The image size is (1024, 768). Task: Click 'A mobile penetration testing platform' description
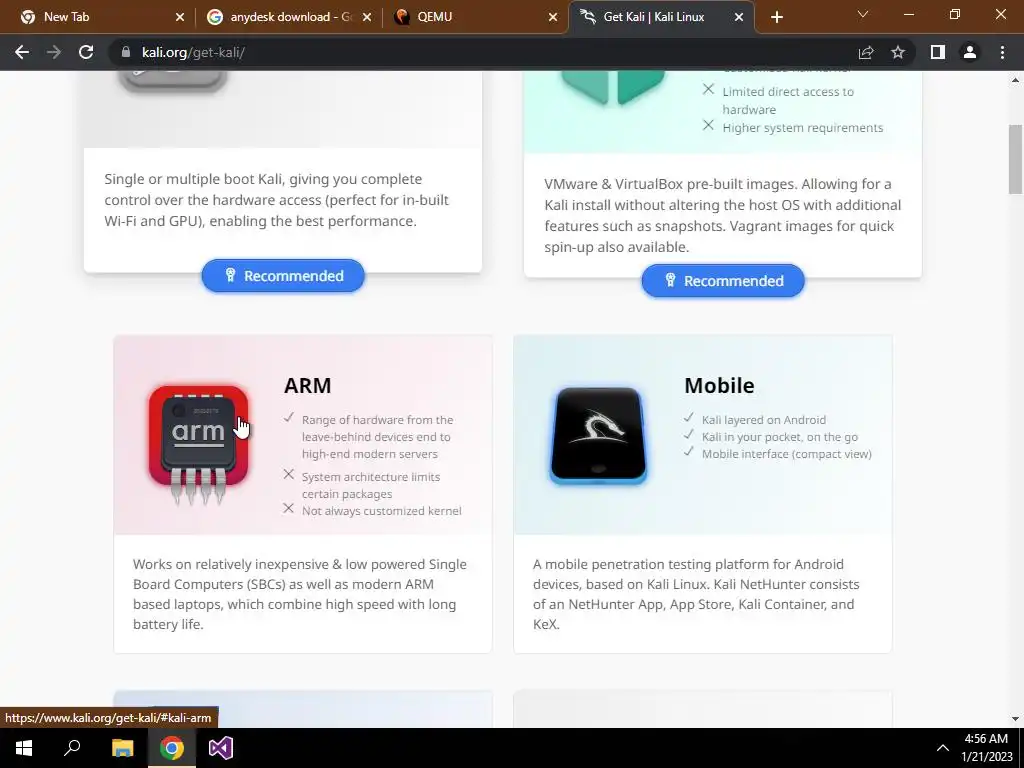click(x=696, y=594)
